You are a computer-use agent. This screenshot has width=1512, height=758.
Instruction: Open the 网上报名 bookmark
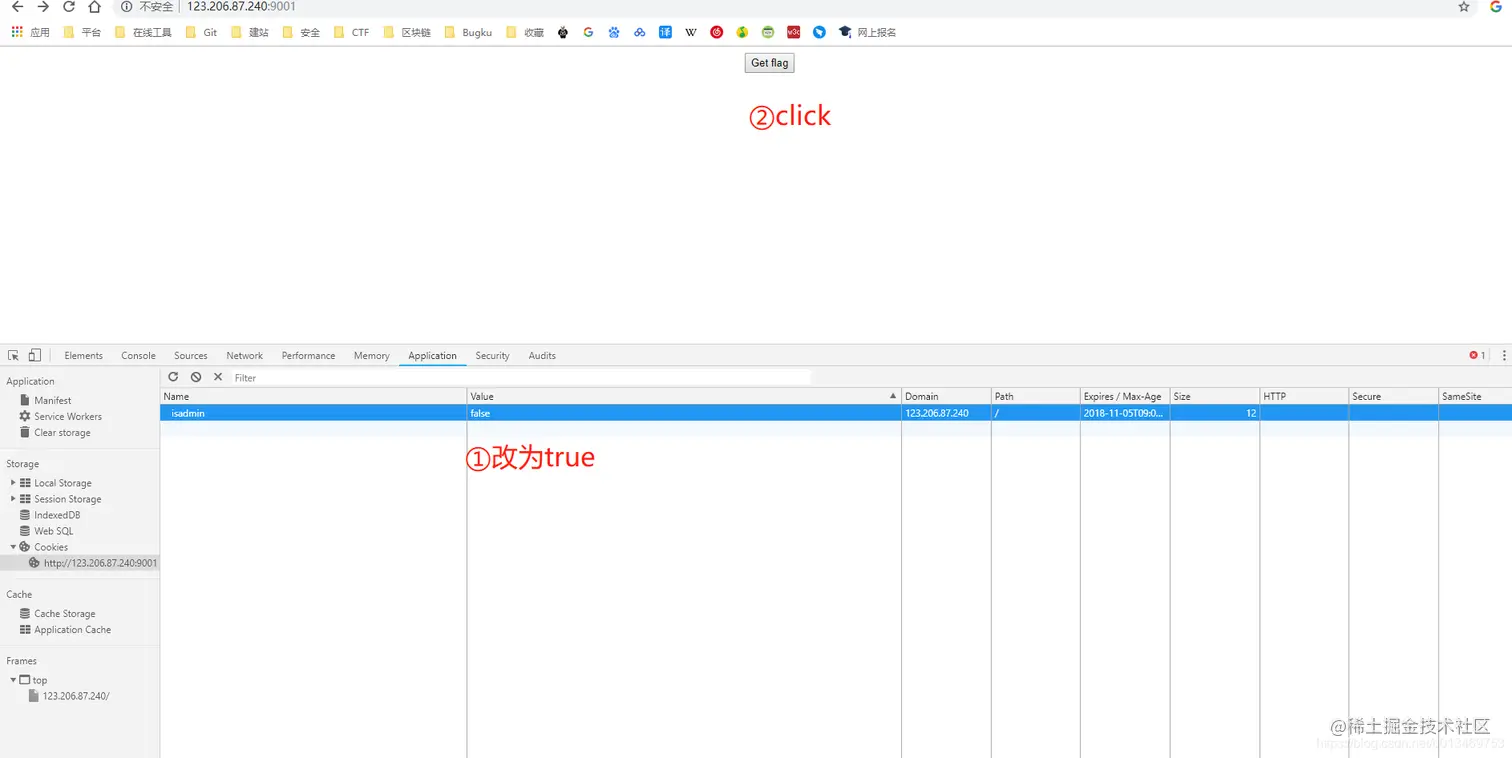coord(867,32)
